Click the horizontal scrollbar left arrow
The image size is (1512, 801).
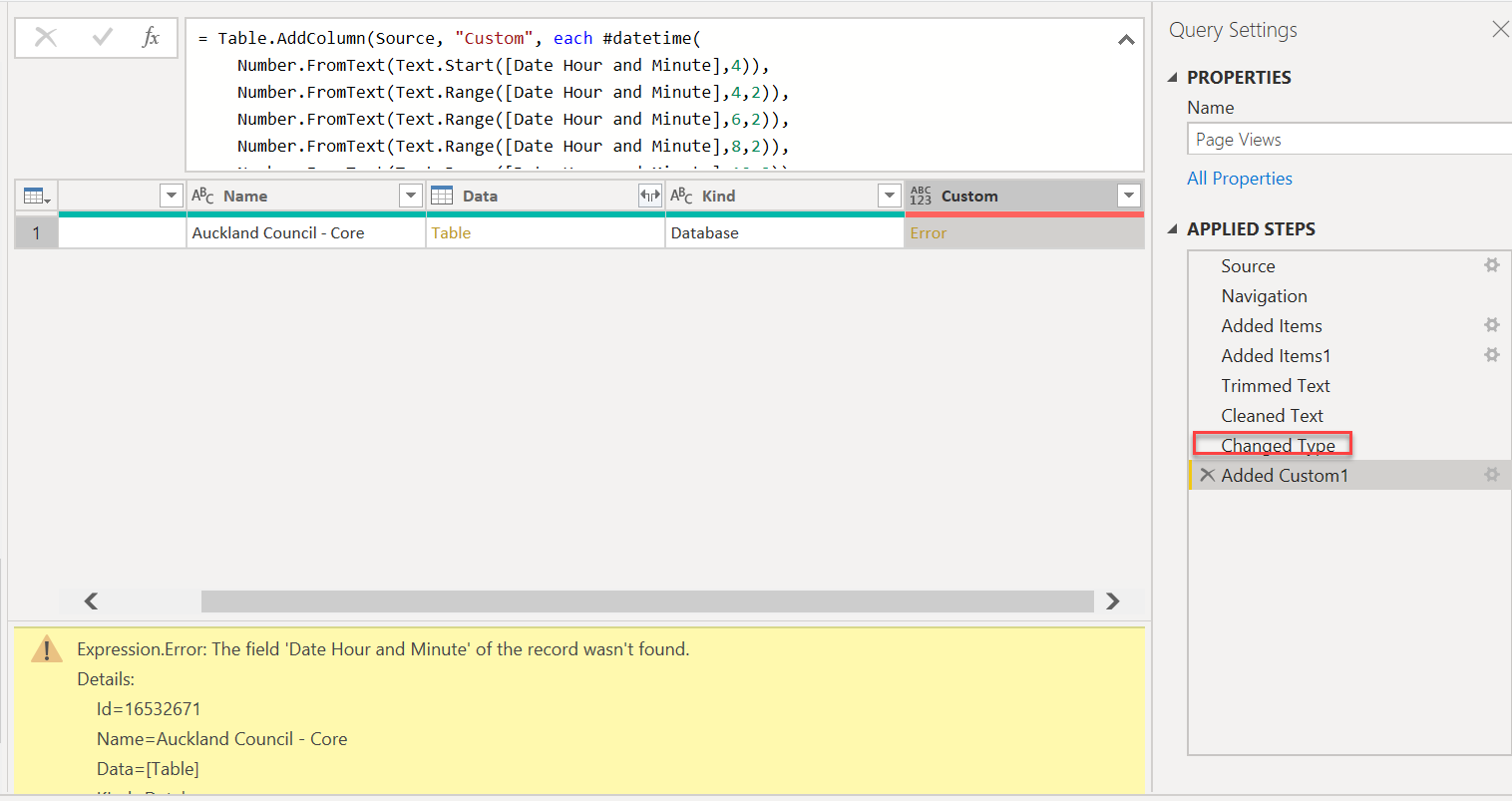(x=91, y=601)
